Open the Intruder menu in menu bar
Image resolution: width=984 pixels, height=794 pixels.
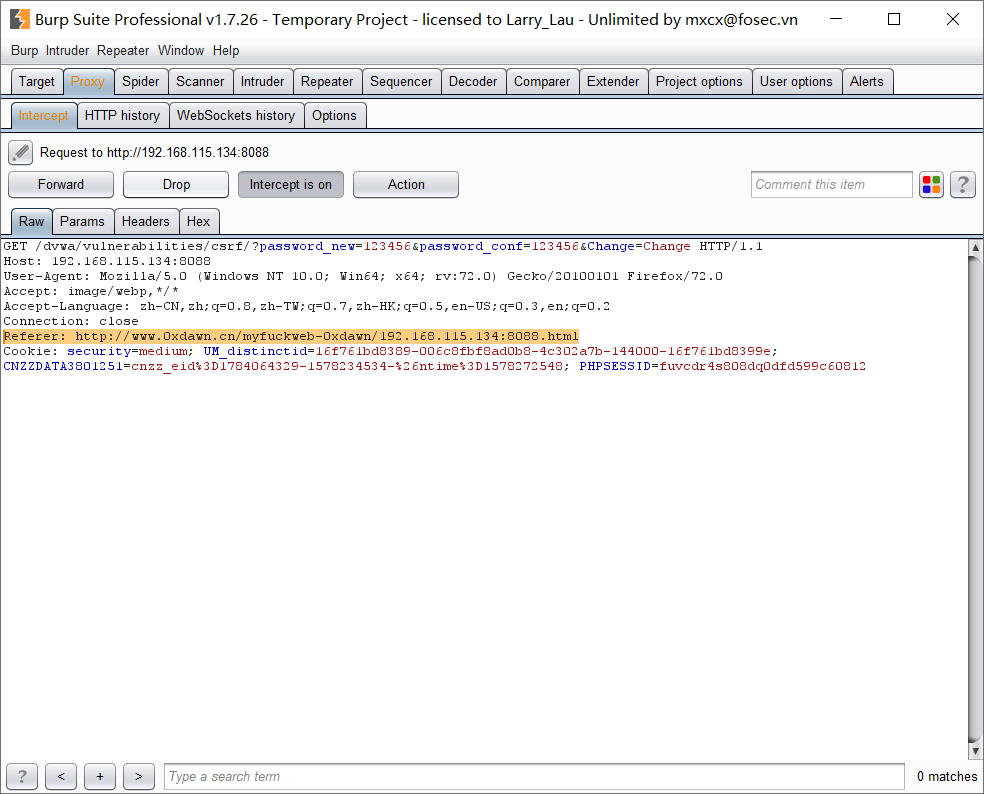click(x=67, y=51)
